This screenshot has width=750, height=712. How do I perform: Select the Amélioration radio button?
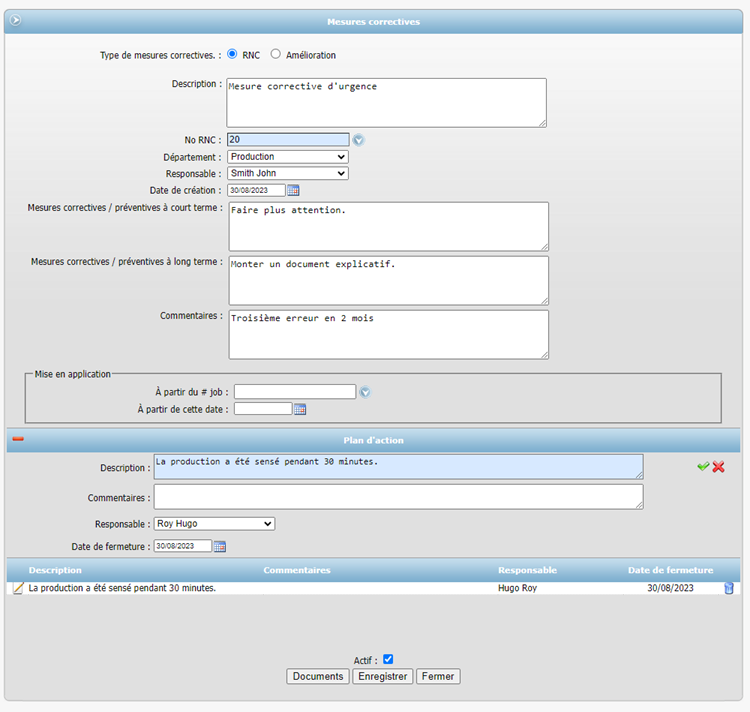276,54
